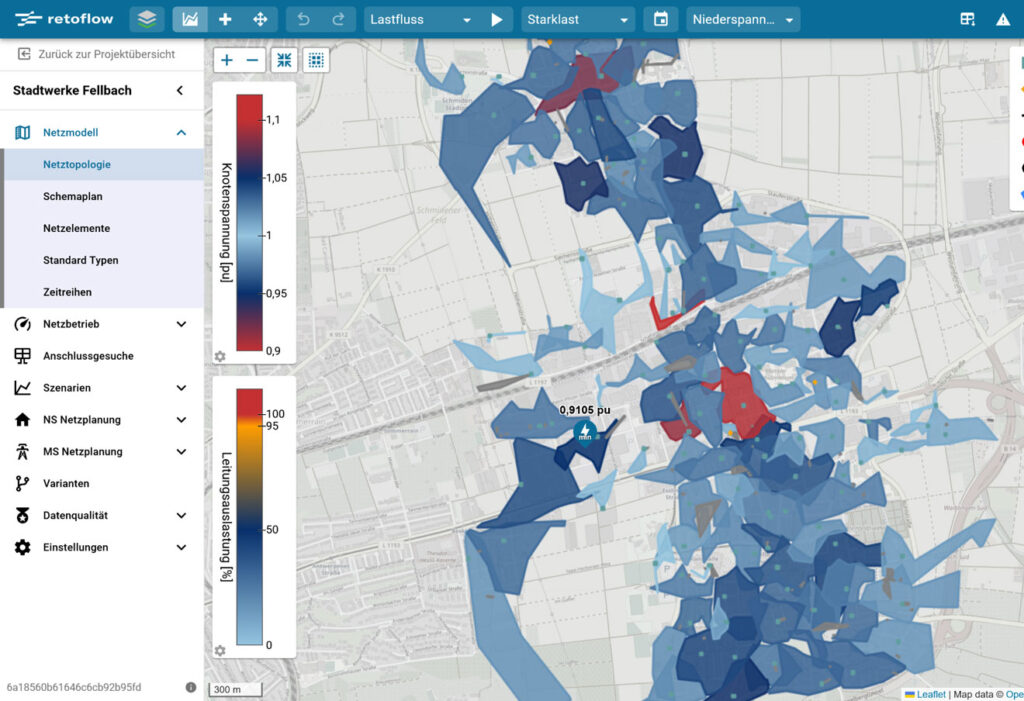Click the MS Netzplanung pylon icon
This screenshot has width=1024, height=701.
(x=22, y=451)
